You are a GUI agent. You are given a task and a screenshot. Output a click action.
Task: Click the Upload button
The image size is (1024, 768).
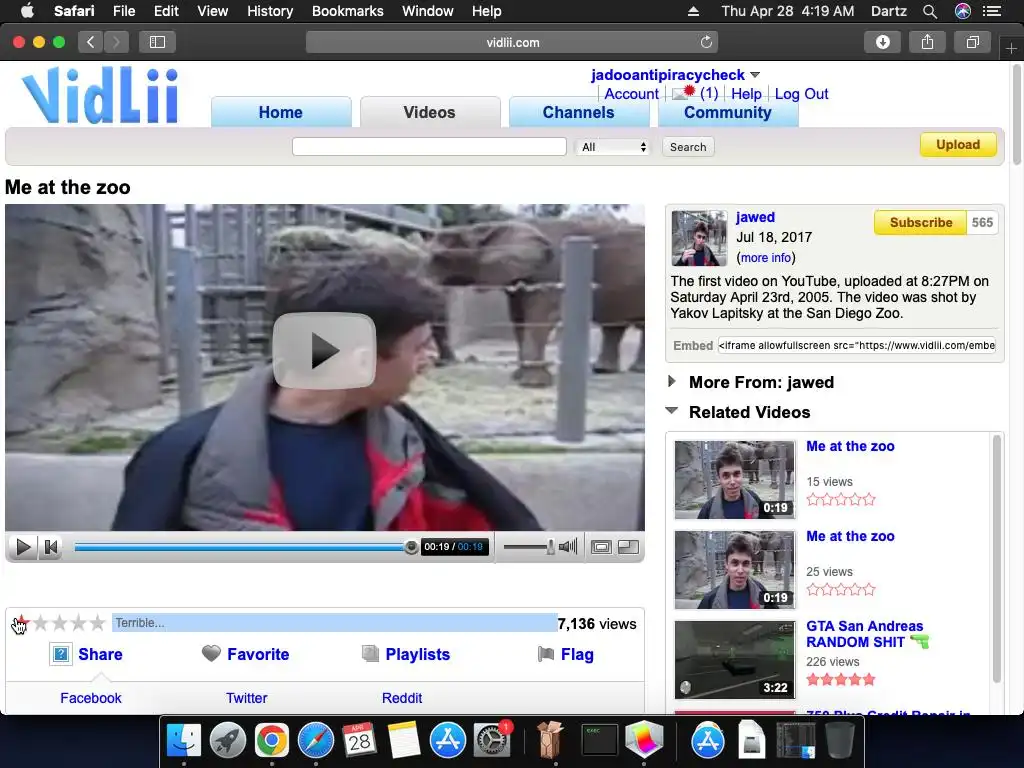coord(958,145)
